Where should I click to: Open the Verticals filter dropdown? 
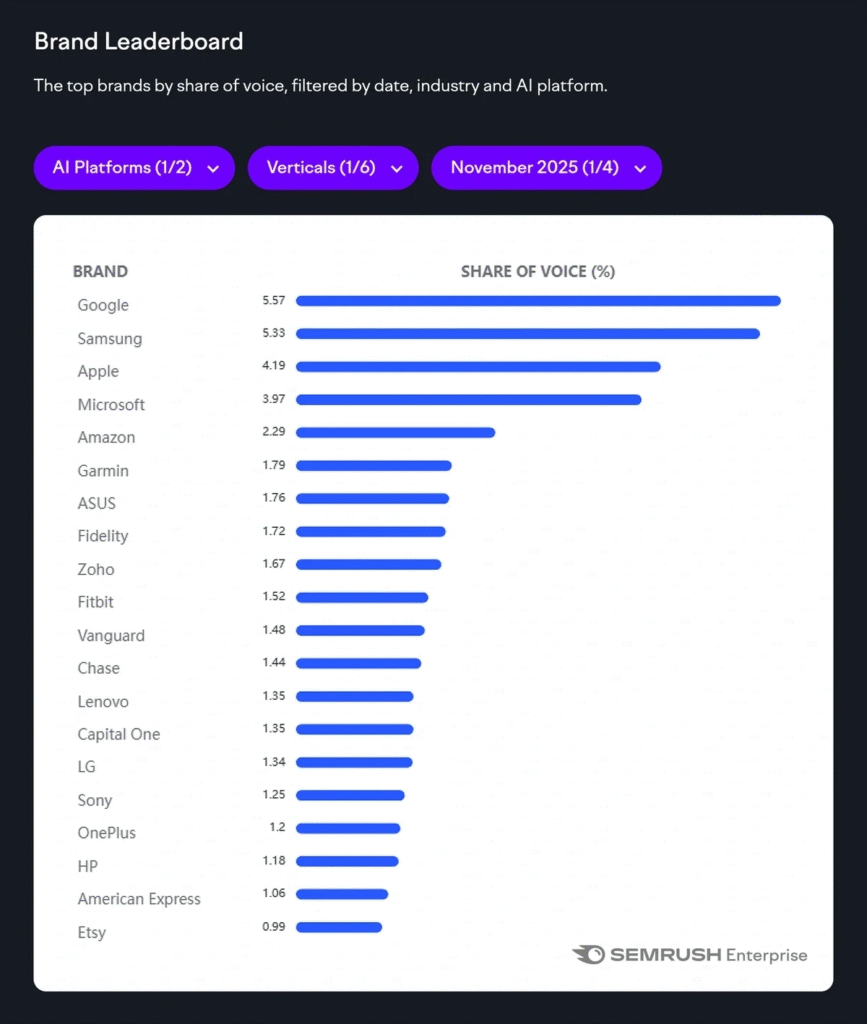[333, 168]
